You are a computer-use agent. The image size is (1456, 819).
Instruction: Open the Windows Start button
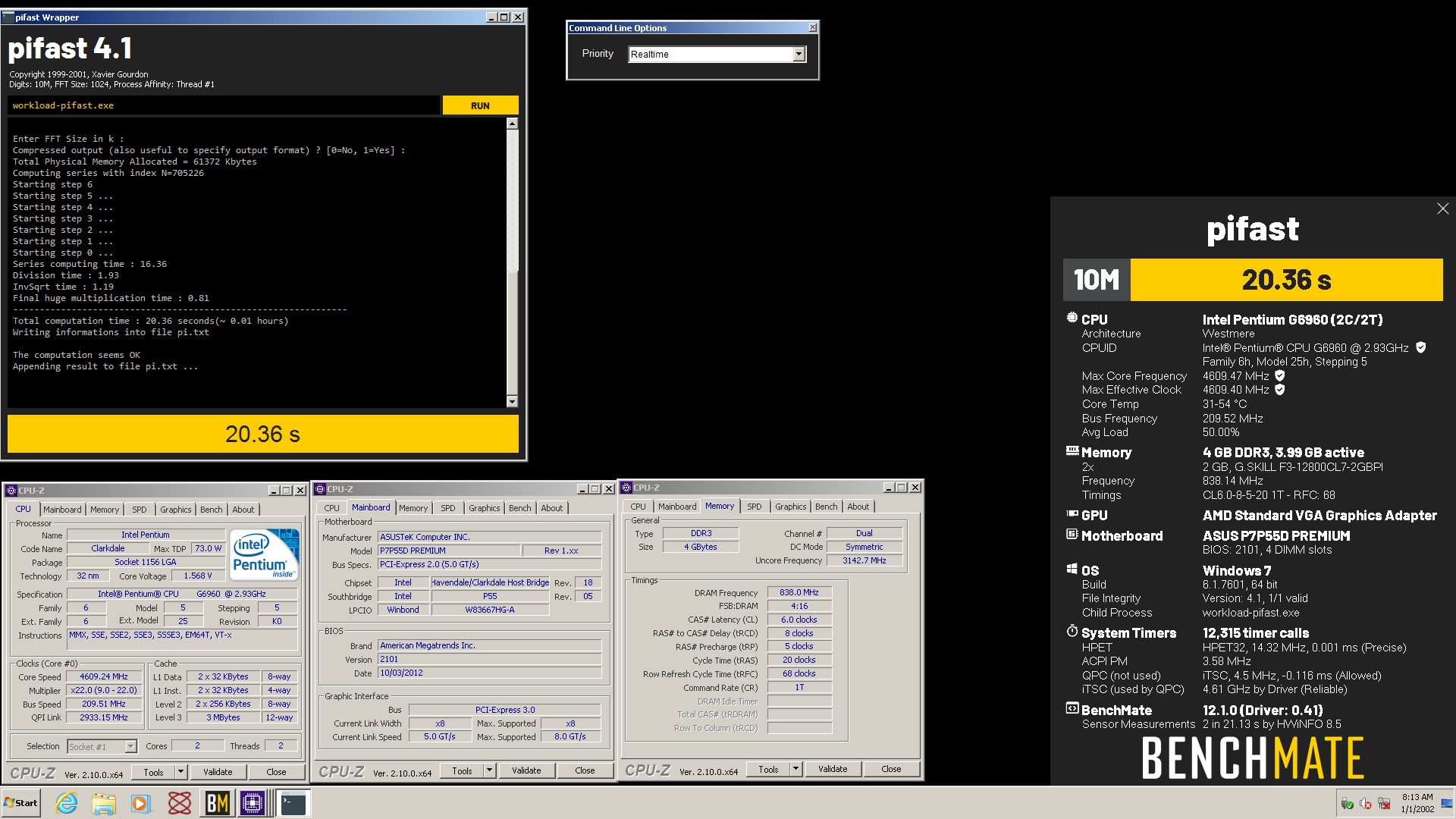(x=21, y=803)
